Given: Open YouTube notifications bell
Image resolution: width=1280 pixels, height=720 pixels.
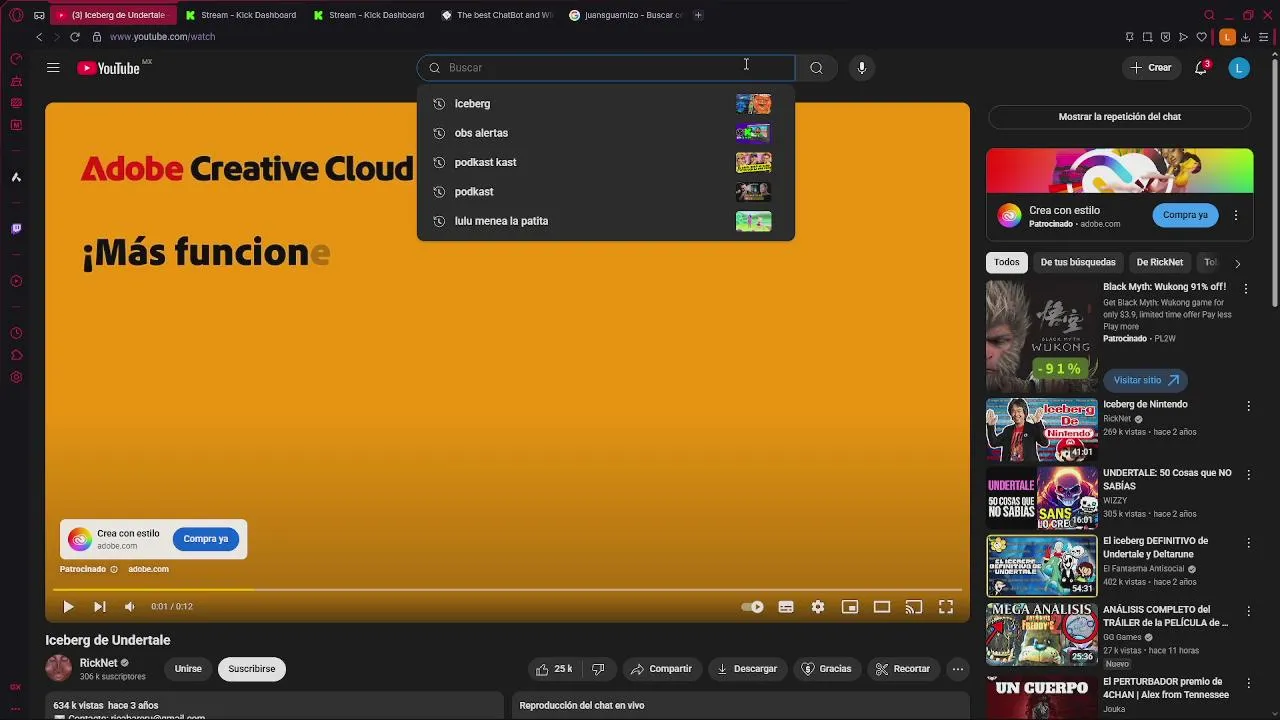Looking at the screenshot, I should tap(1201, 68).
